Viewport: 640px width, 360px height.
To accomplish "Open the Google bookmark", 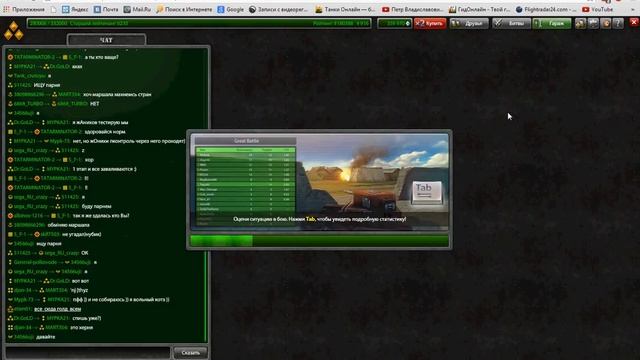I will click(231, 9).
